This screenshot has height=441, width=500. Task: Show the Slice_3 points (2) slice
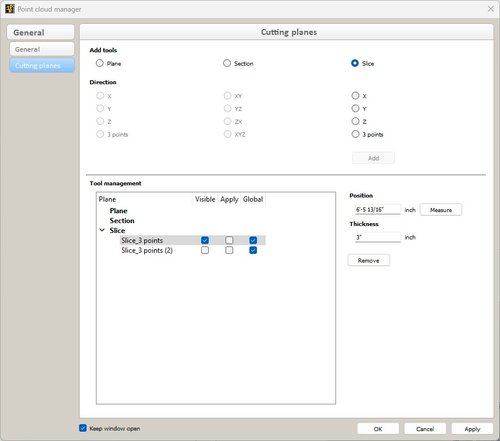[205, 250]
